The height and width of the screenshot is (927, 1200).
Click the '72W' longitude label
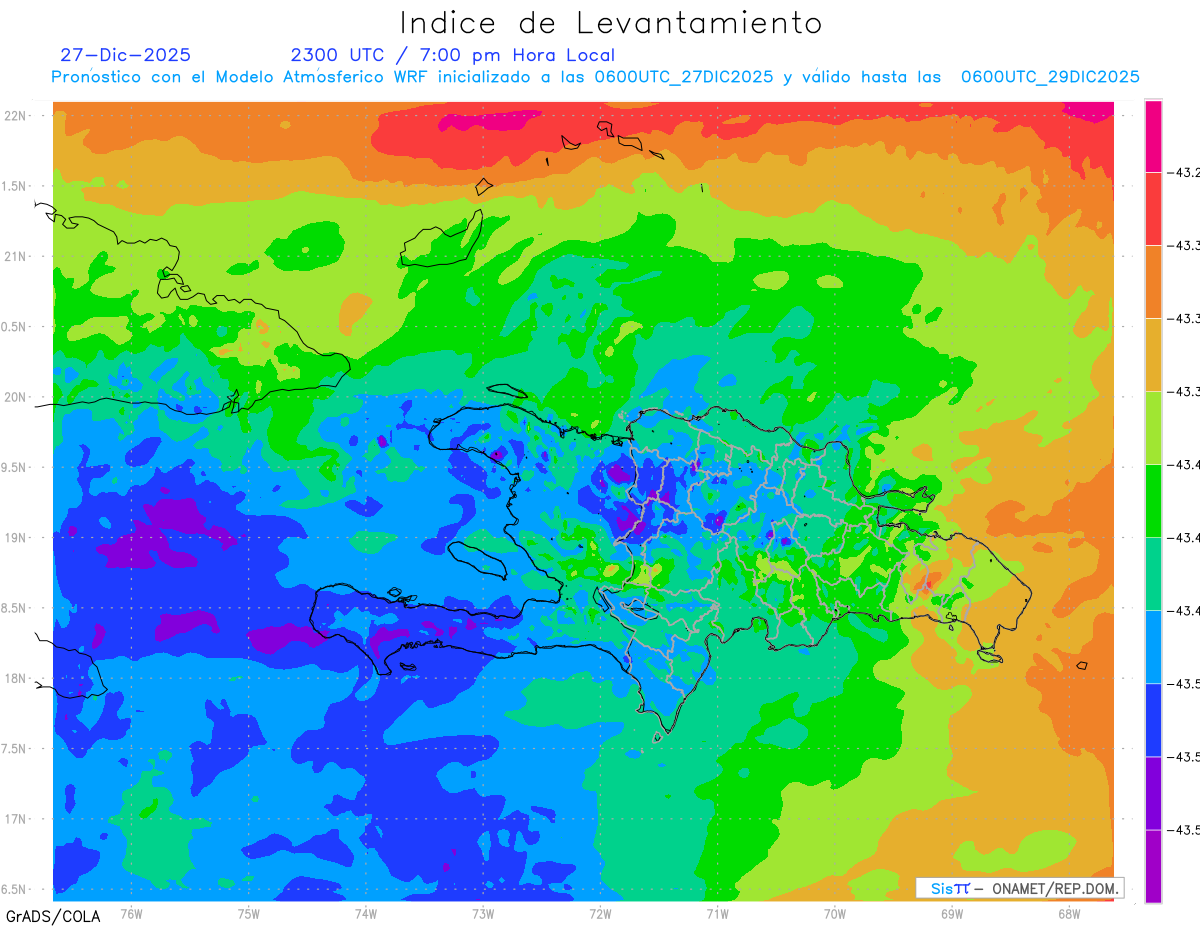click(600, 913)
